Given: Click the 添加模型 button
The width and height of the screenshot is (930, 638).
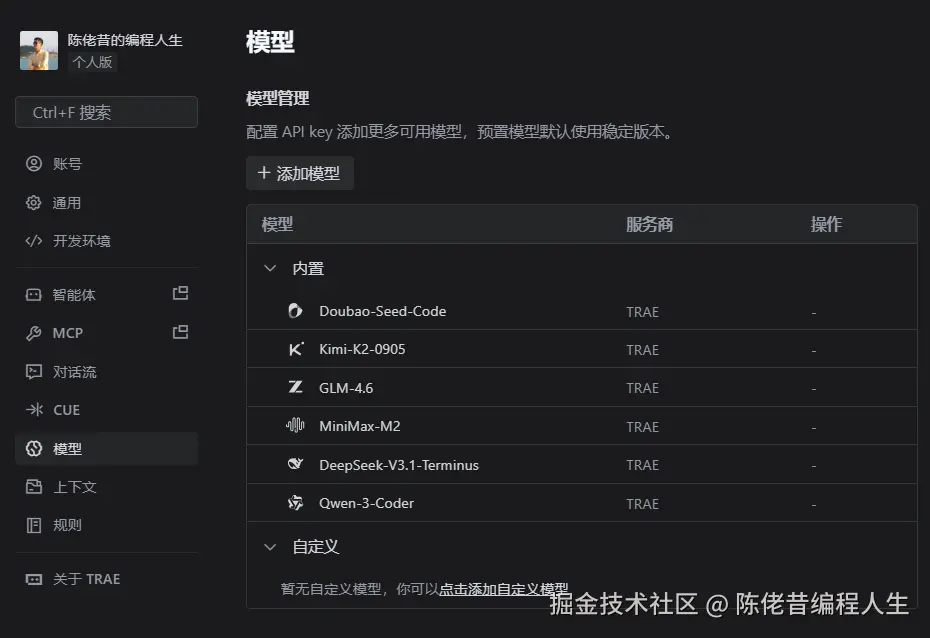Looking at the screenshot, I should (300, 173).
